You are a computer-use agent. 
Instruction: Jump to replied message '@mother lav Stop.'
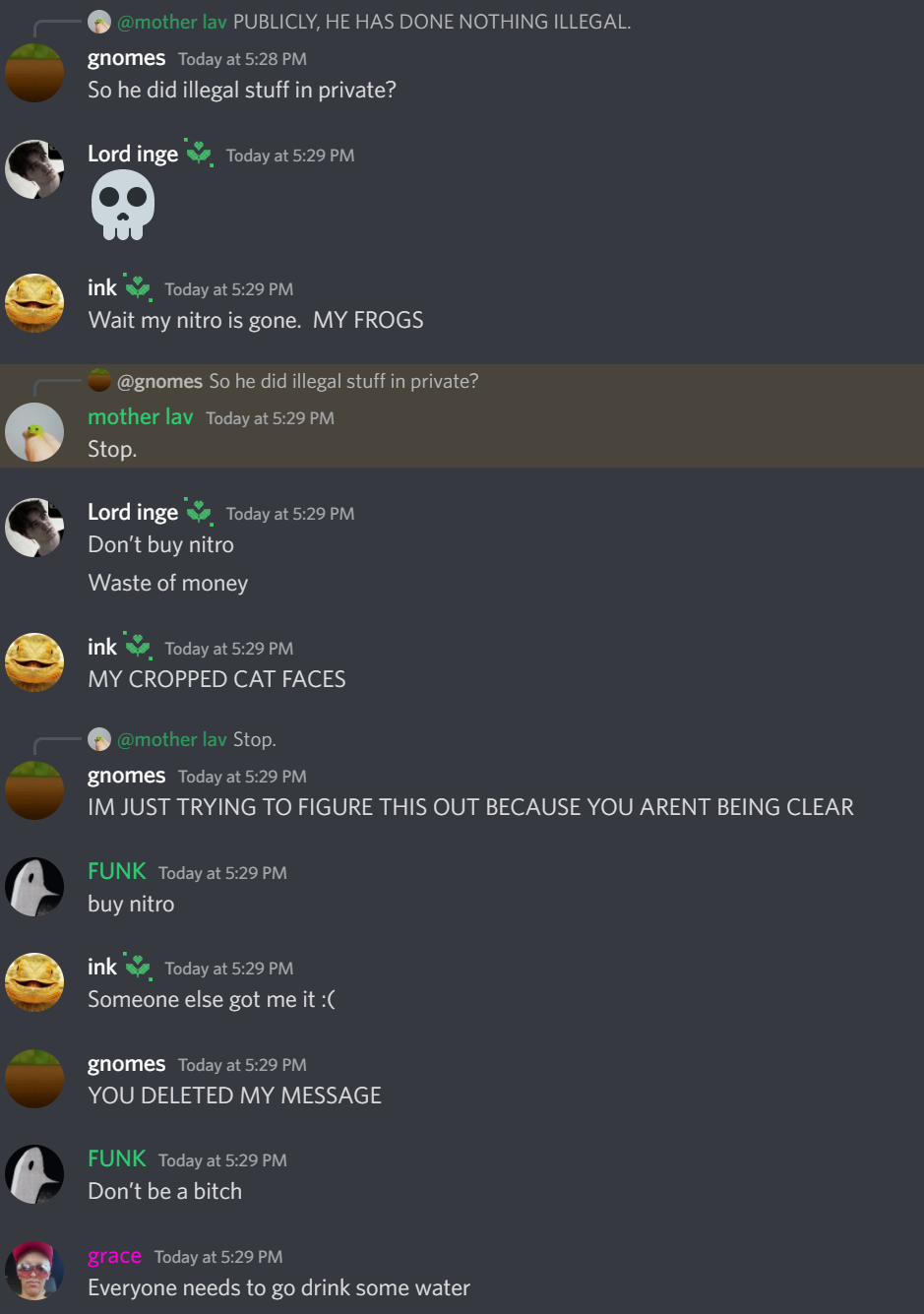pyautogui.click(x=196, y=739)
